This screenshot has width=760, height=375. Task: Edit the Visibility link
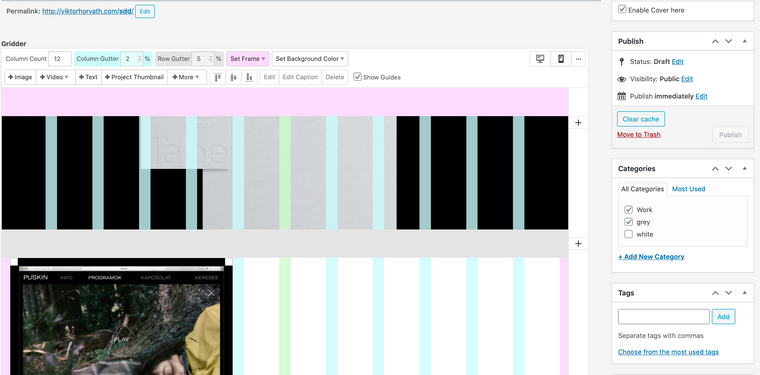pyautogui.click(x=687, y=79)
